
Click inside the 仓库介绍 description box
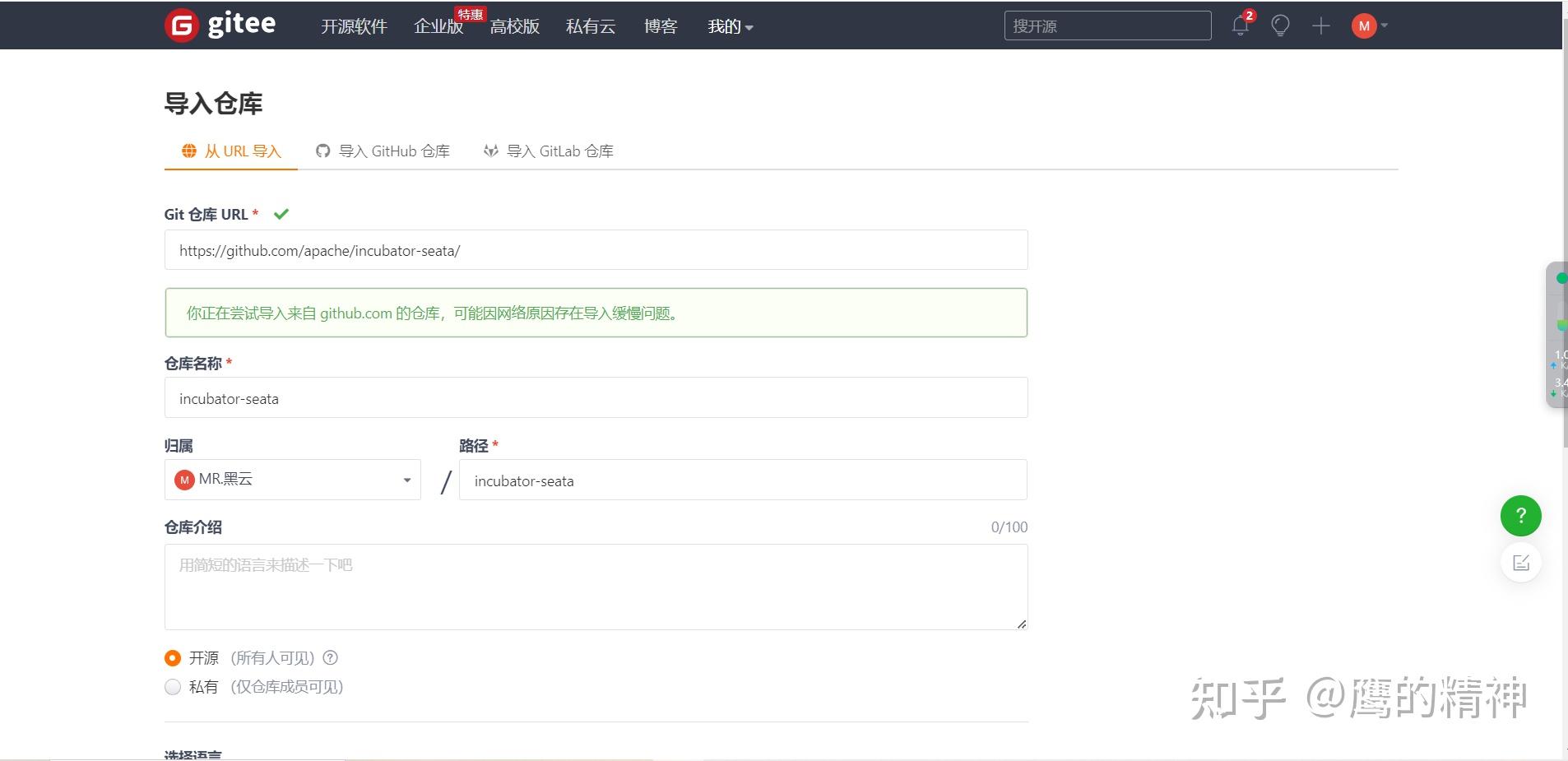click(x=595, y=586)
